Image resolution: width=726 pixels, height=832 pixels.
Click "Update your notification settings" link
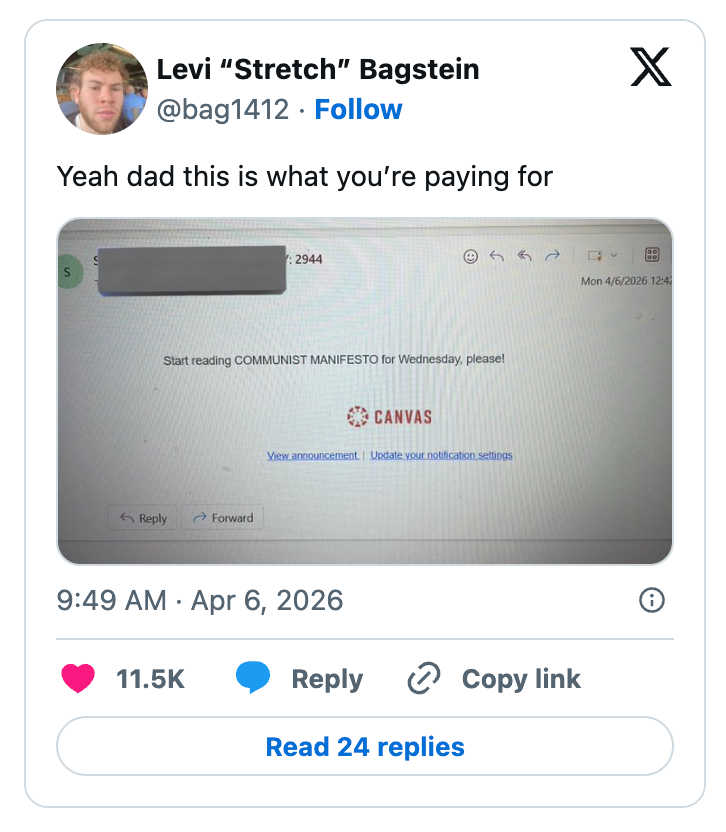point(441,456)
